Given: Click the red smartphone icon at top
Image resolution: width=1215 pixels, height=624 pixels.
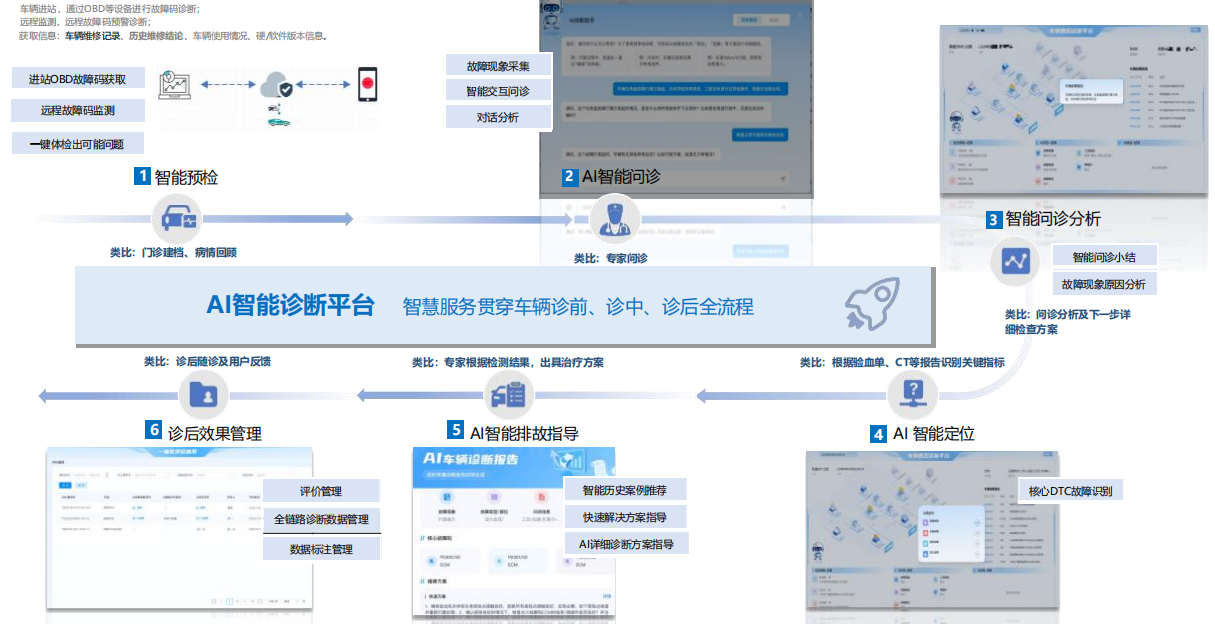Looking at the screenshot, I should [x=368, y=82].
